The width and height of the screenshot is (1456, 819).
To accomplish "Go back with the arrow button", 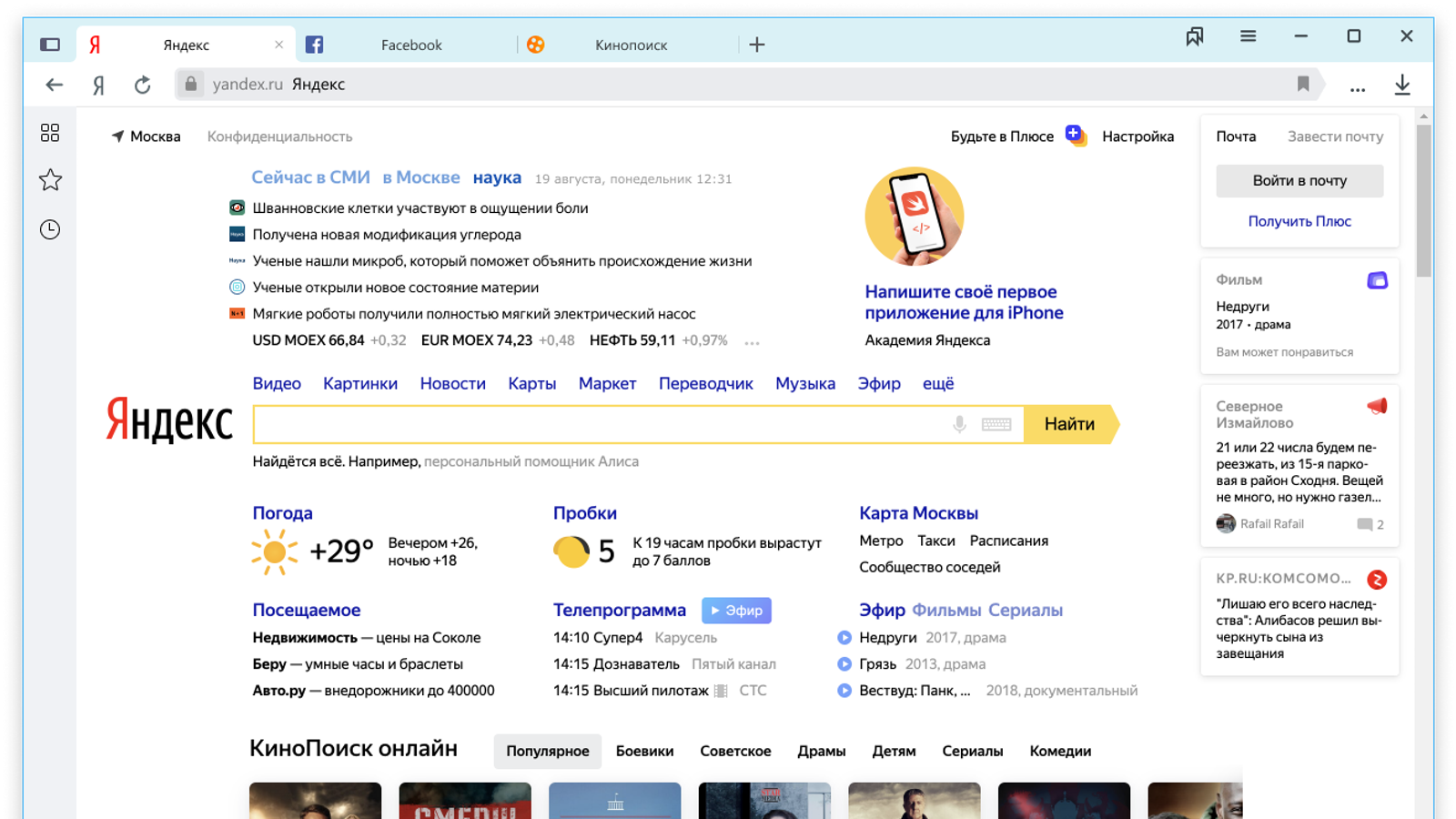I will [55, 85].
